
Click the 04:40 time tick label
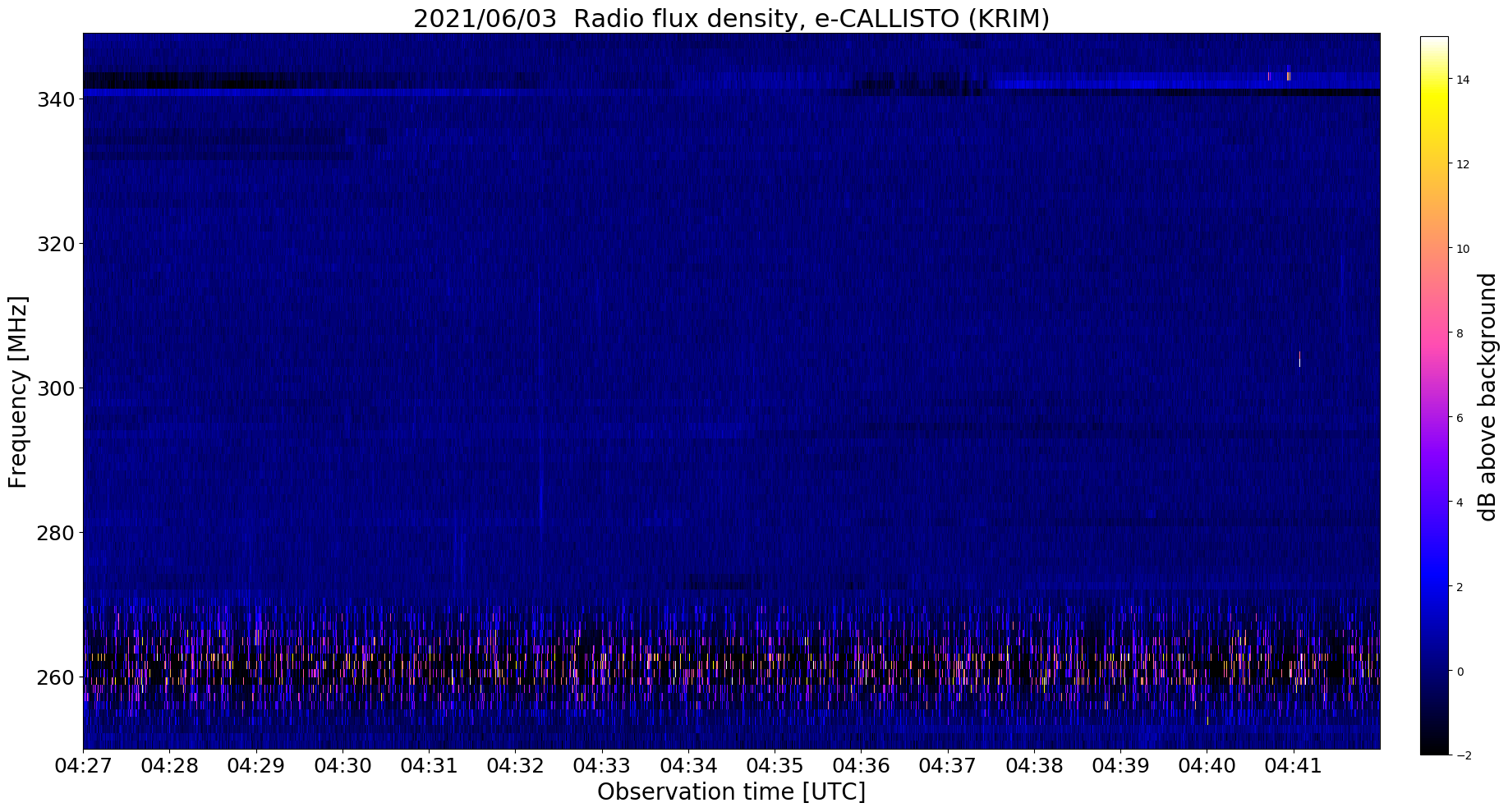(x=1207, y=766)
